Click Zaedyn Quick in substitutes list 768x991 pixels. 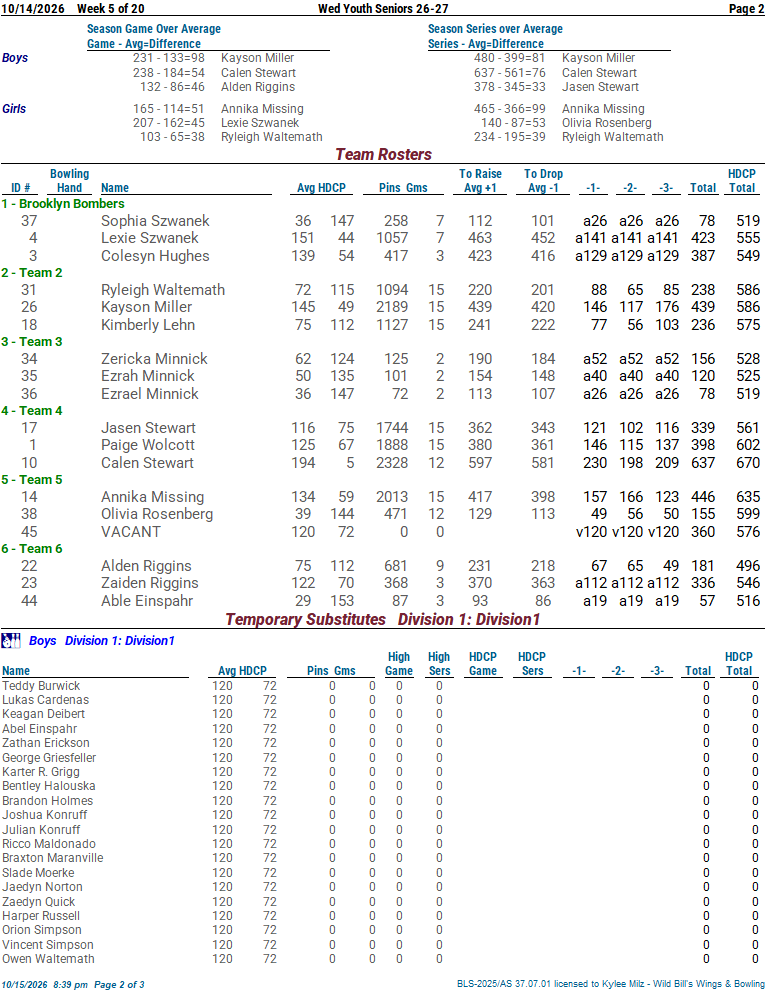(38, 901)
